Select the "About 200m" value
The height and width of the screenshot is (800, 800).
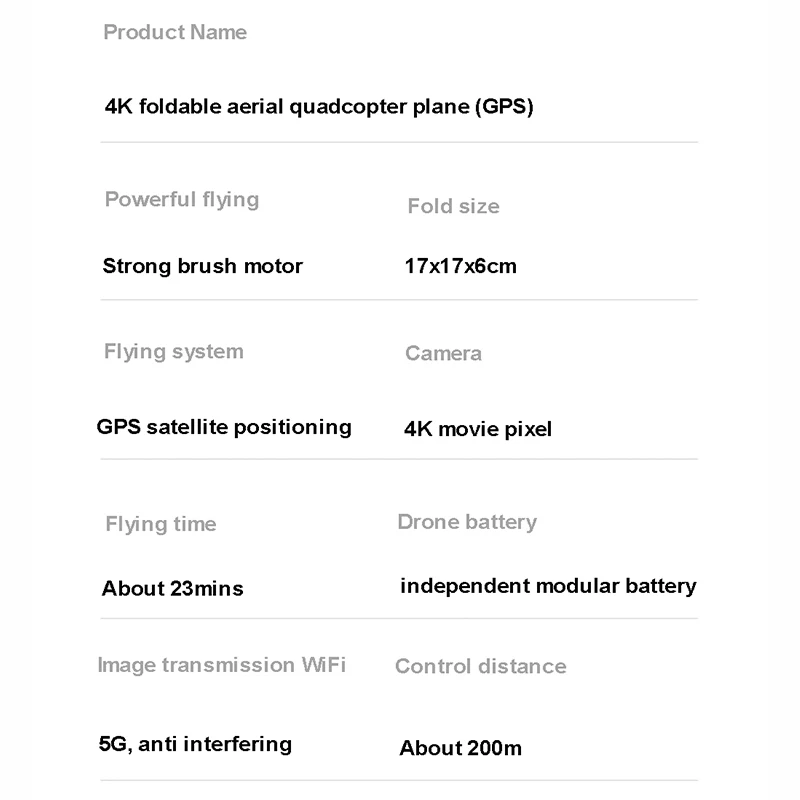coord(461,748)
